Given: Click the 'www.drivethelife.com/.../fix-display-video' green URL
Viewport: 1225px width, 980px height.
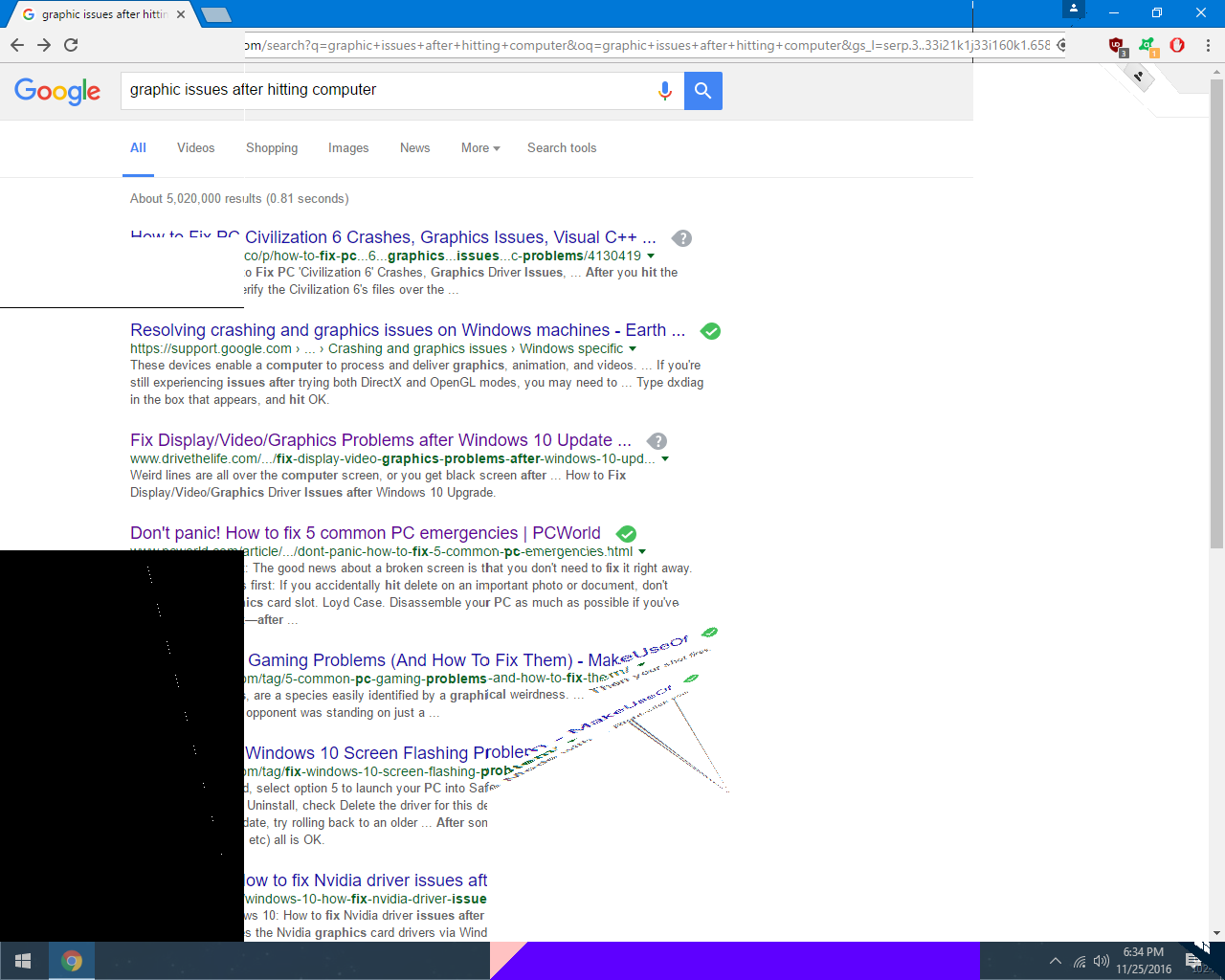Looking at the screenshot, I should [x=393, y=459].
